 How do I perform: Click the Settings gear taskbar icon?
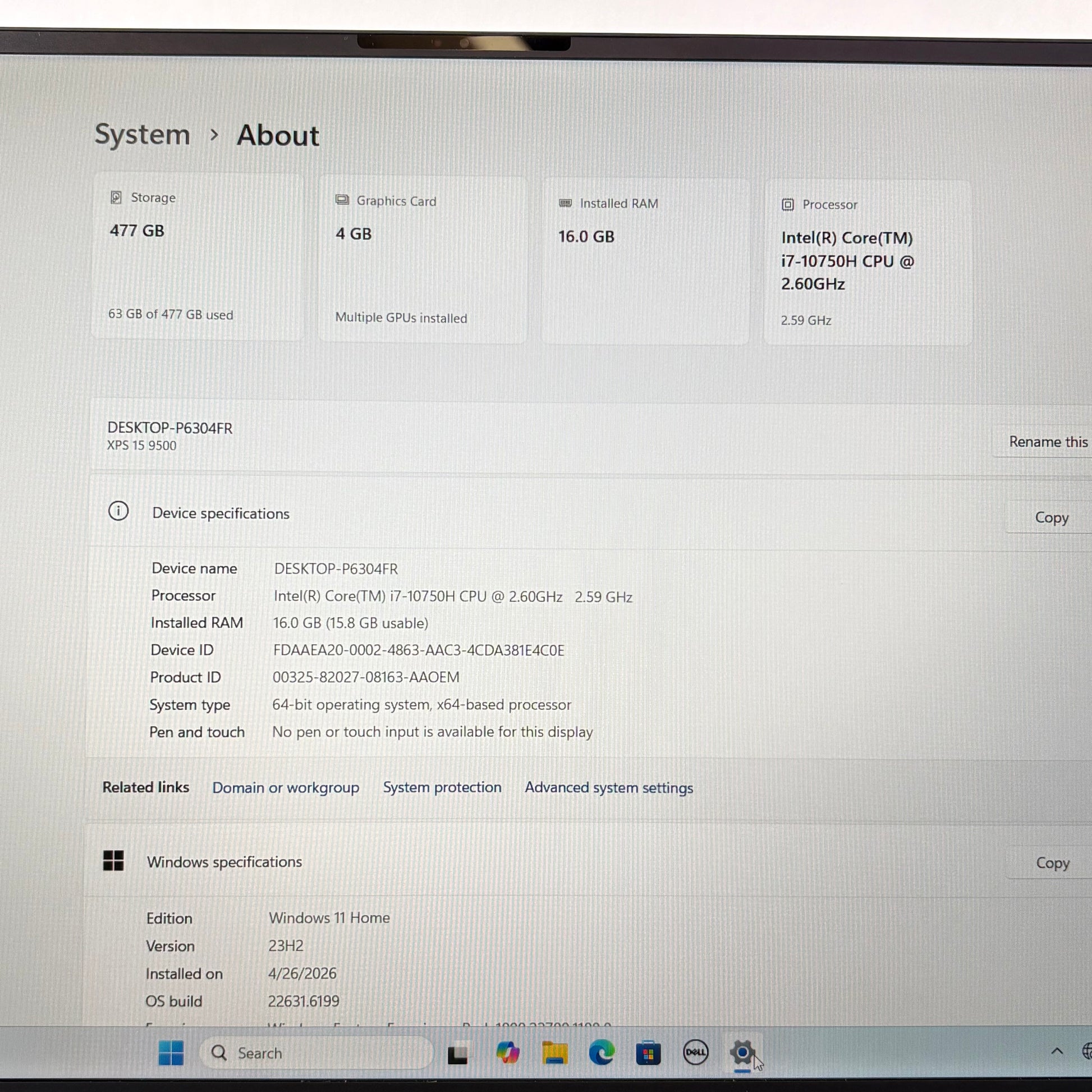point(742,1052)
